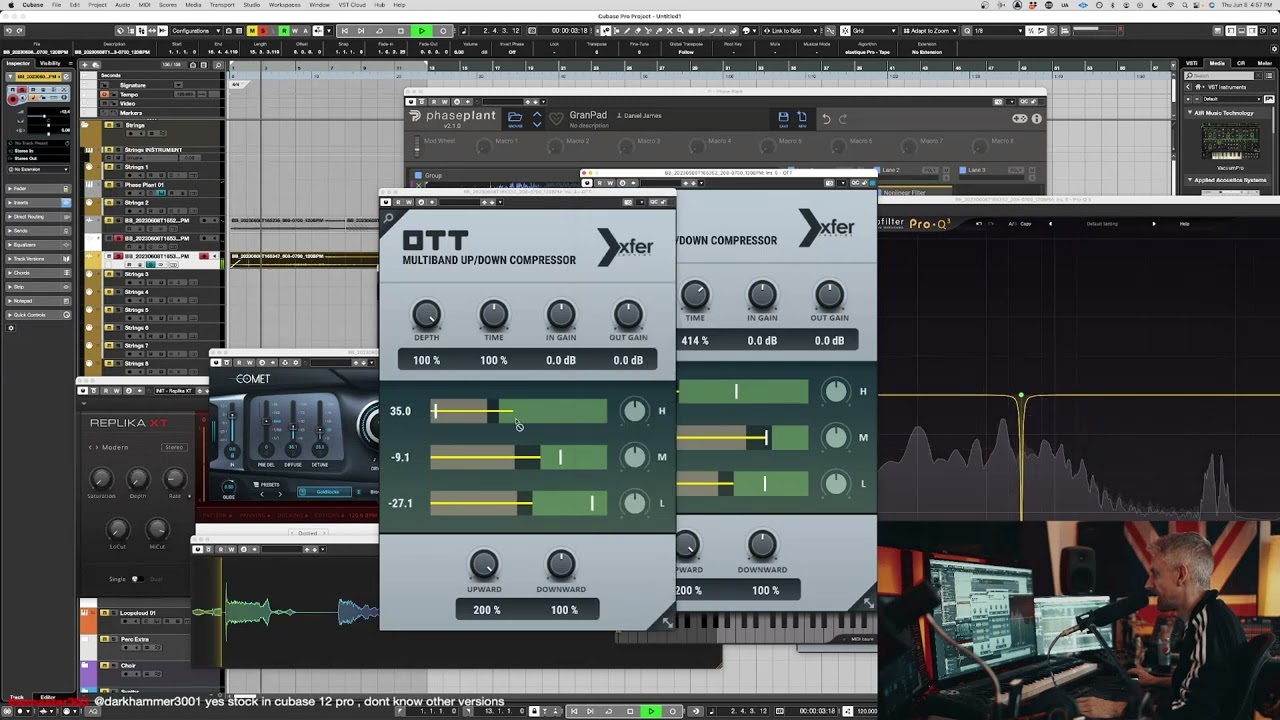Click the info icon in Phase Plant
1280x720 pixels.
pos(1037,118)
